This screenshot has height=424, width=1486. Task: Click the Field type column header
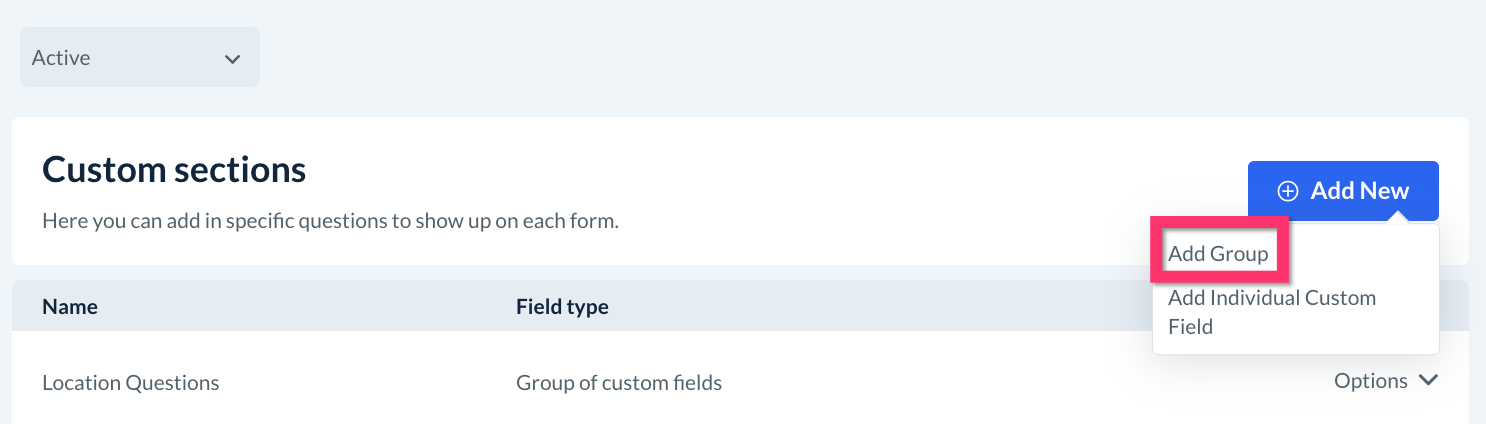pos(562,307)
